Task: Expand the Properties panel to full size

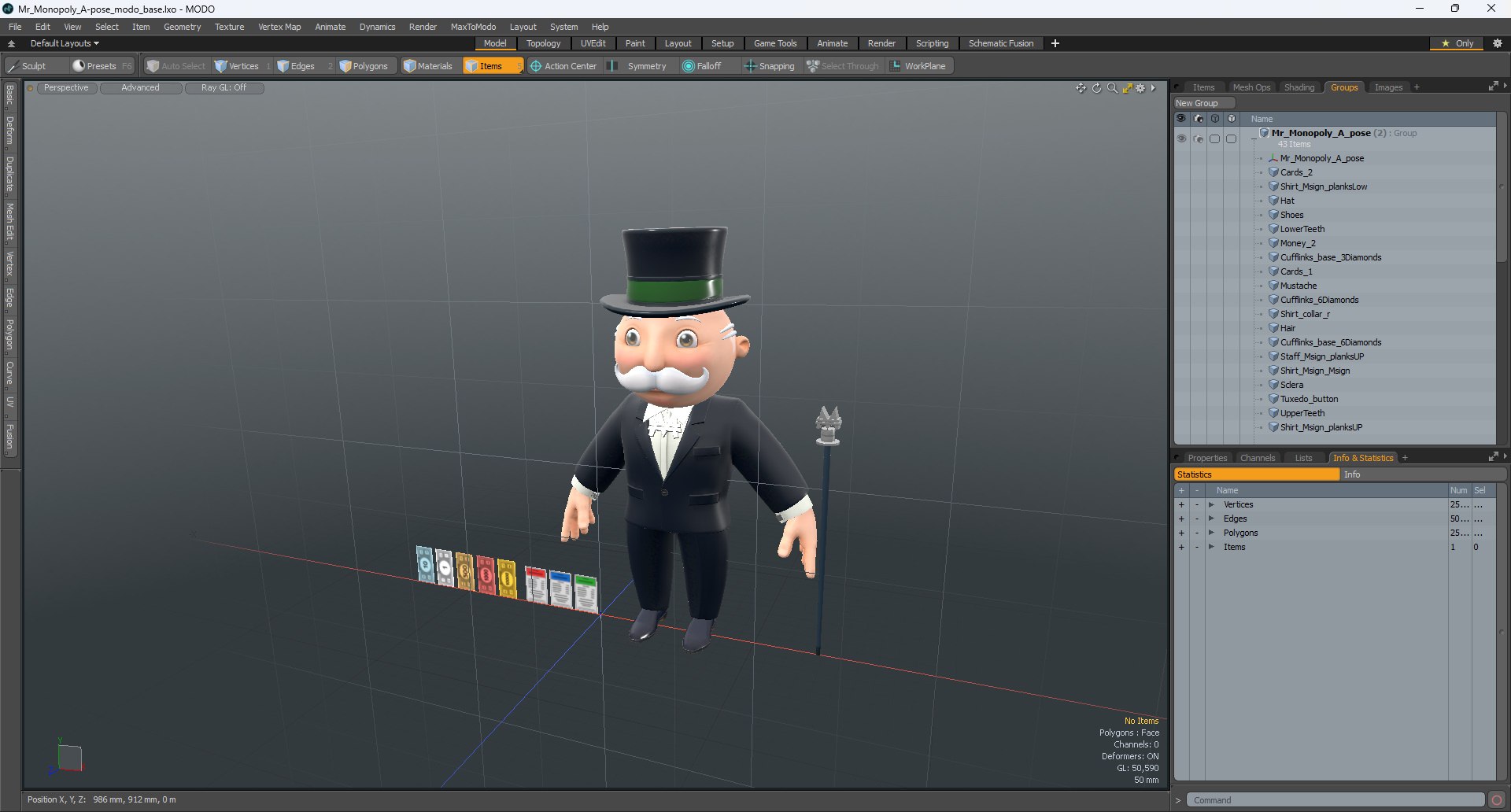Action: coord(1493,457)
